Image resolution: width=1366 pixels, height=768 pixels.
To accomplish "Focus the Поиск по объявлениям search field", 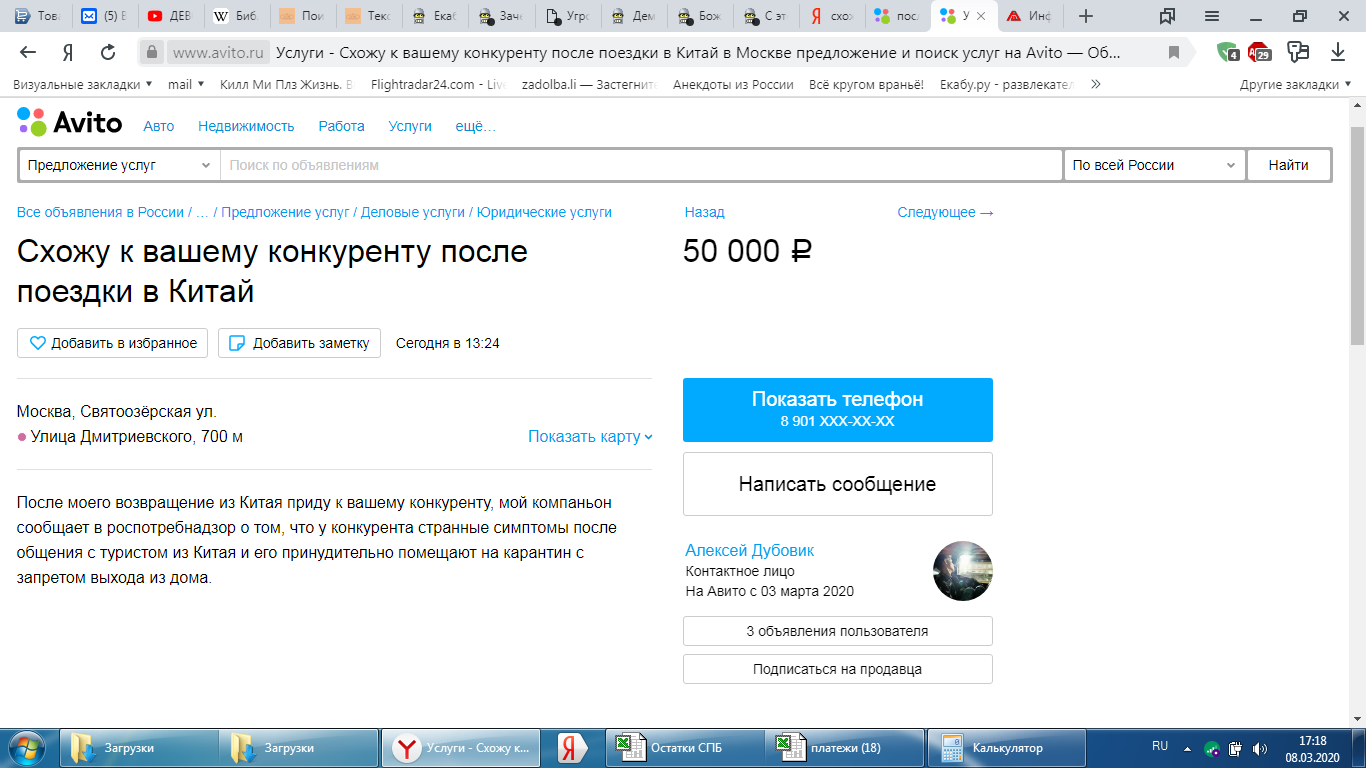I will pos(640,165).
